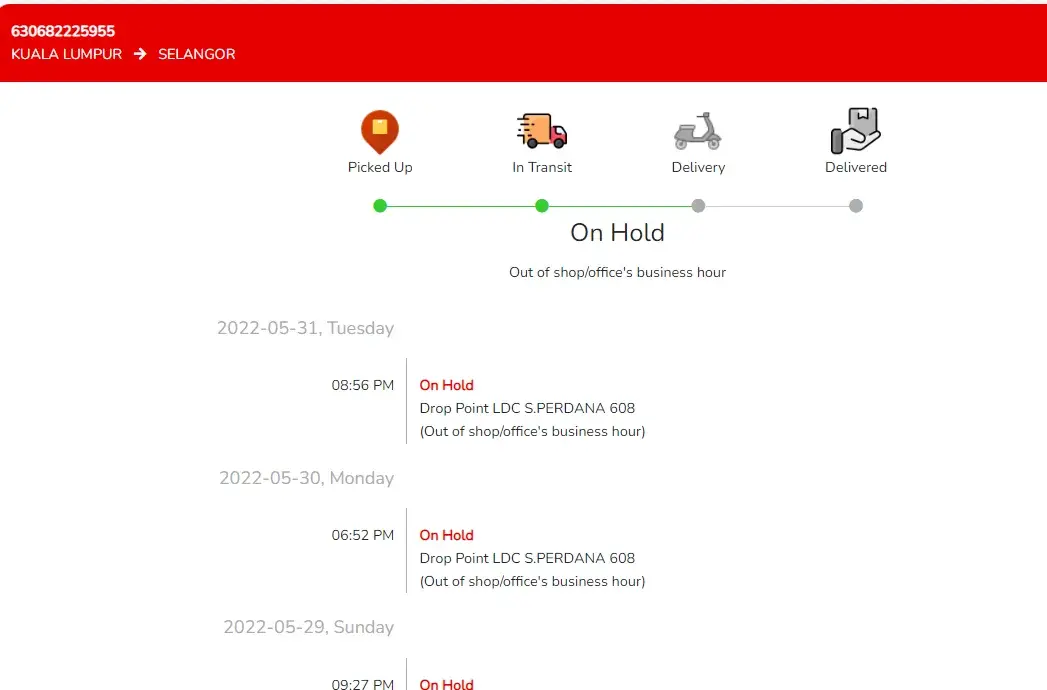Click the 2022-05-31, Tuesday date header
1047x690 pixels.
click(305, 328)
